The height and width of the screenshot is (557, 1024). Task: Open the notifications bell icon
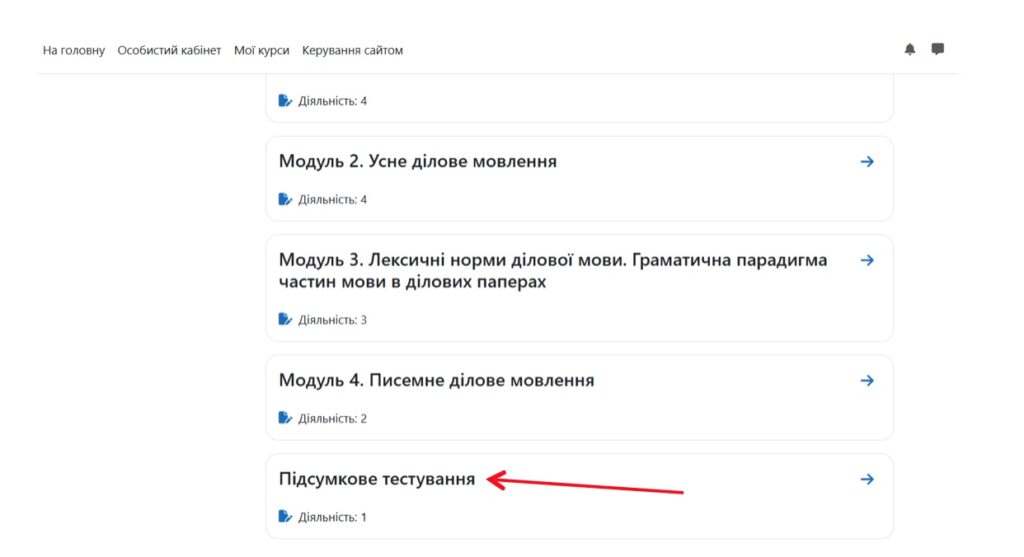pos(909,49)
